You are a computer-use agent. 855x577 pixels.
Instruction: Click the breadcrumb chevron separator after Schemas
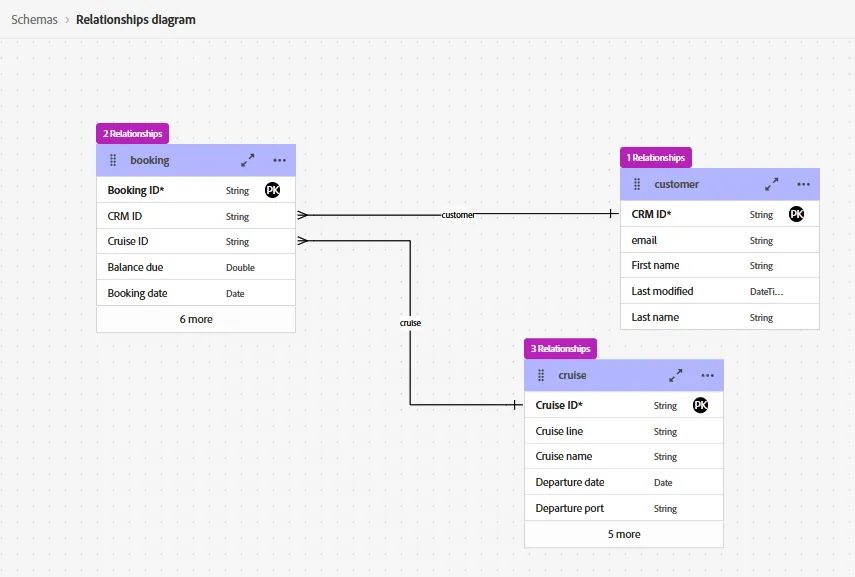[67, 20]
